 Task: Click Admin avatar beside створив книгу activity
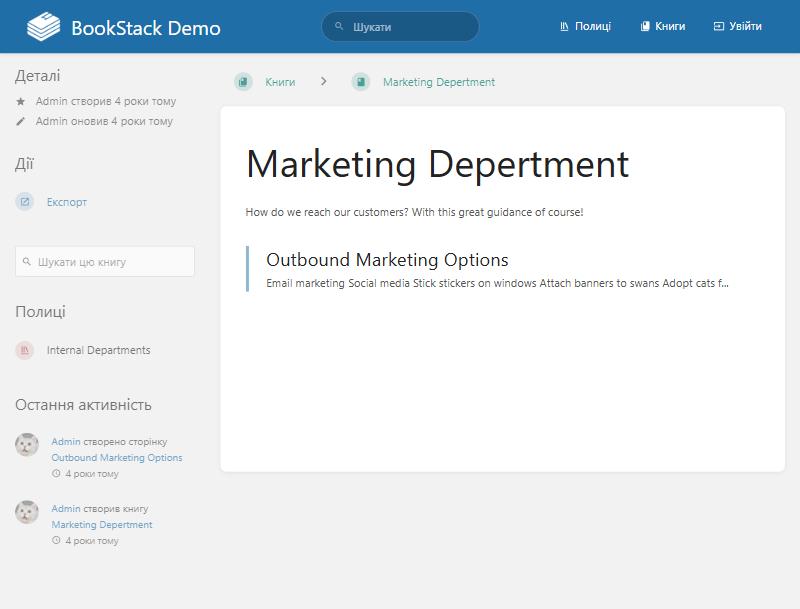coord(27,512)
